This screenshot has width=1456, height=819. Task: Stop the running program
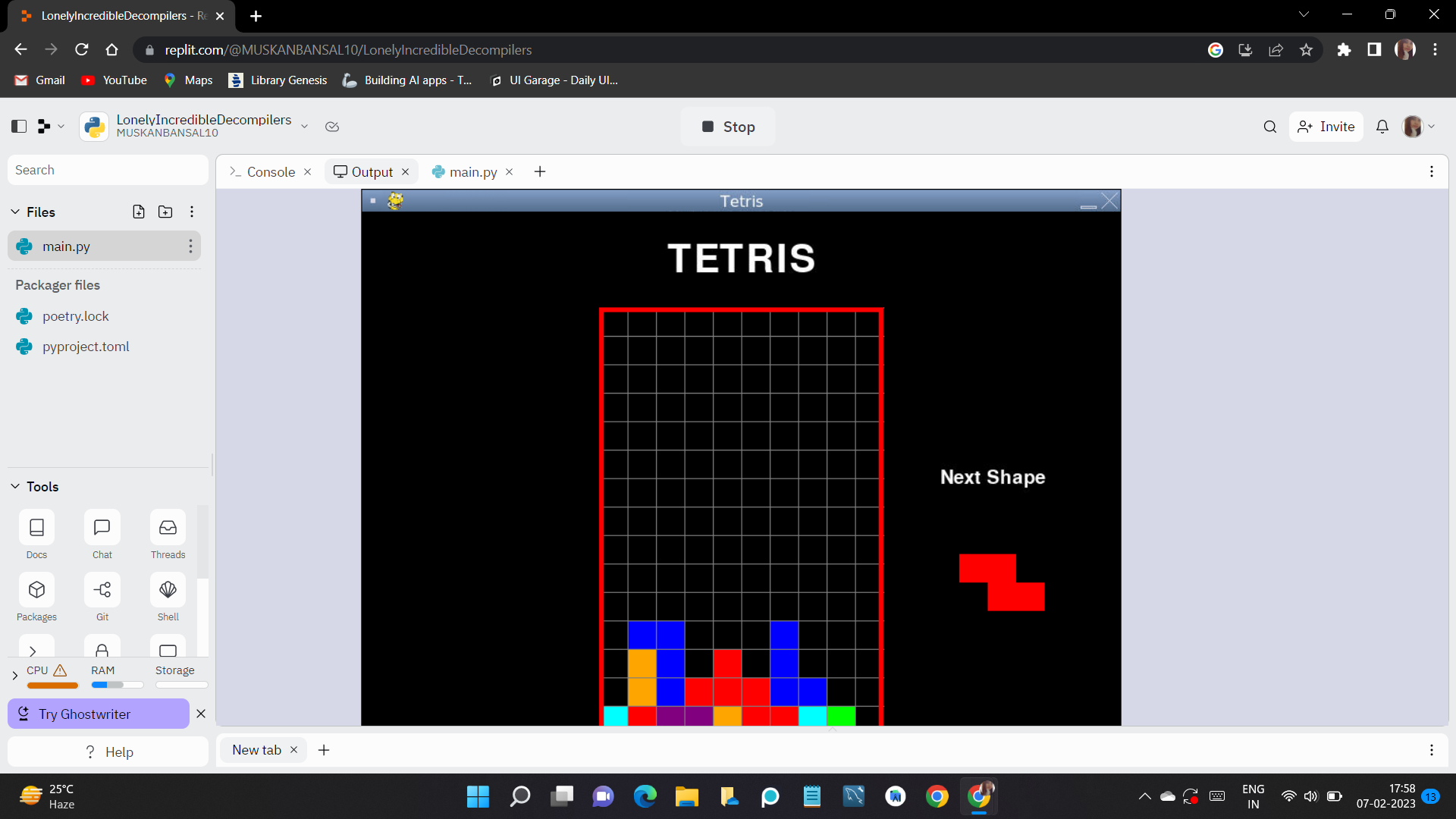pyautogui.click(x=728, y=127)
